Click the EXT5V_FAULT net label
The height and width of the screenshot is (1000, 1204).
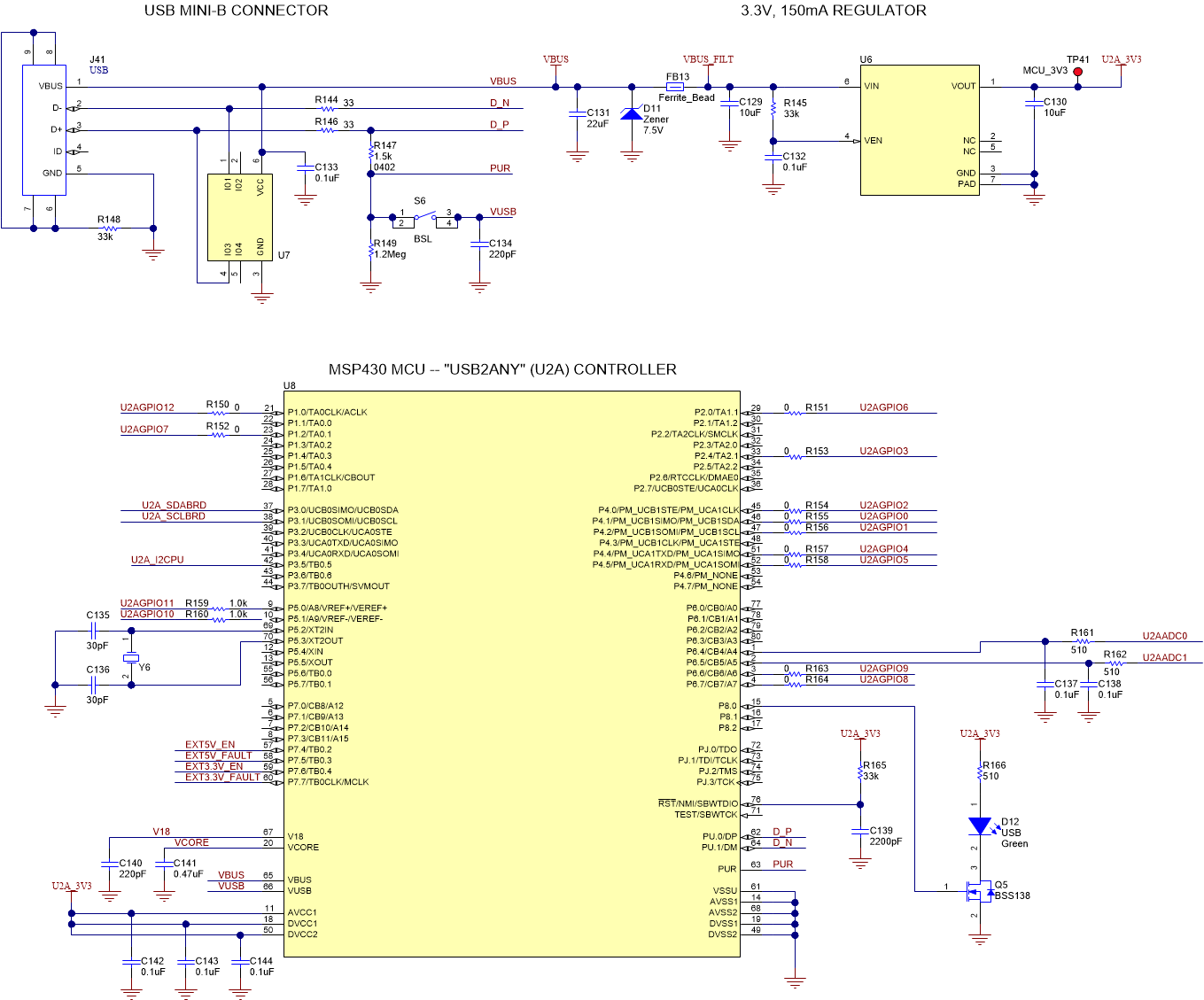[219, 756]
